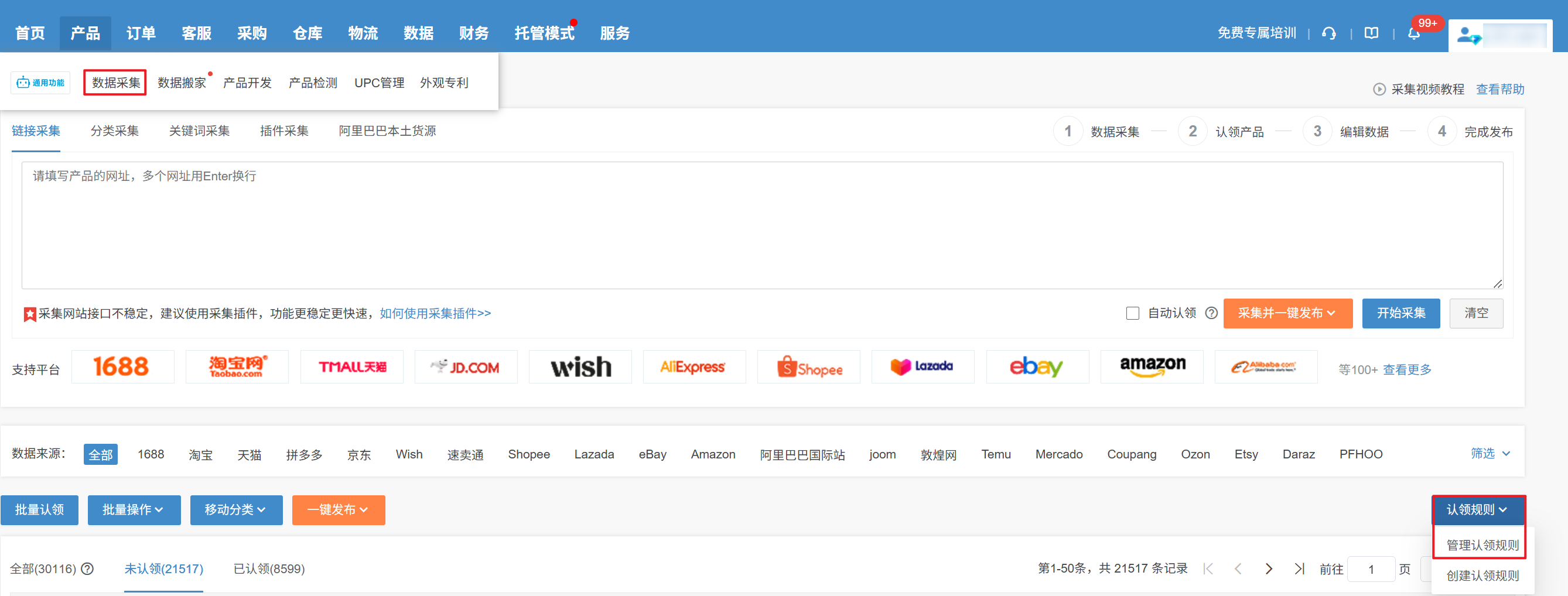Select the AliExpress platform logo
The height and width of the screenshot is (596, 1568).
coord(695,366)
